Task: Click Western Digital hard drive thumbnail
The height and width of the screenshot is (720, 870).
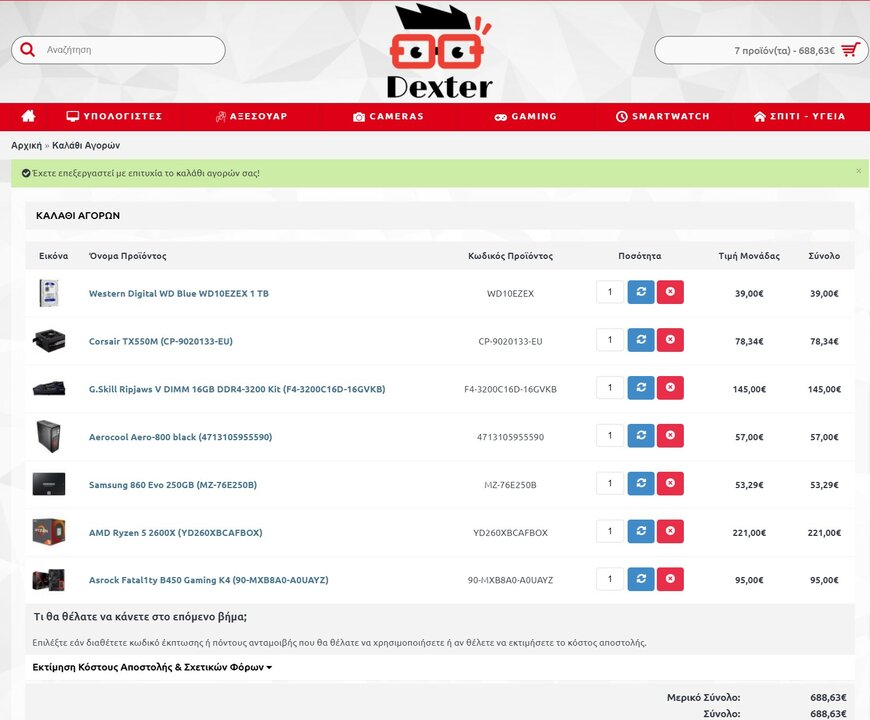Action: click(x=49, y=293)
